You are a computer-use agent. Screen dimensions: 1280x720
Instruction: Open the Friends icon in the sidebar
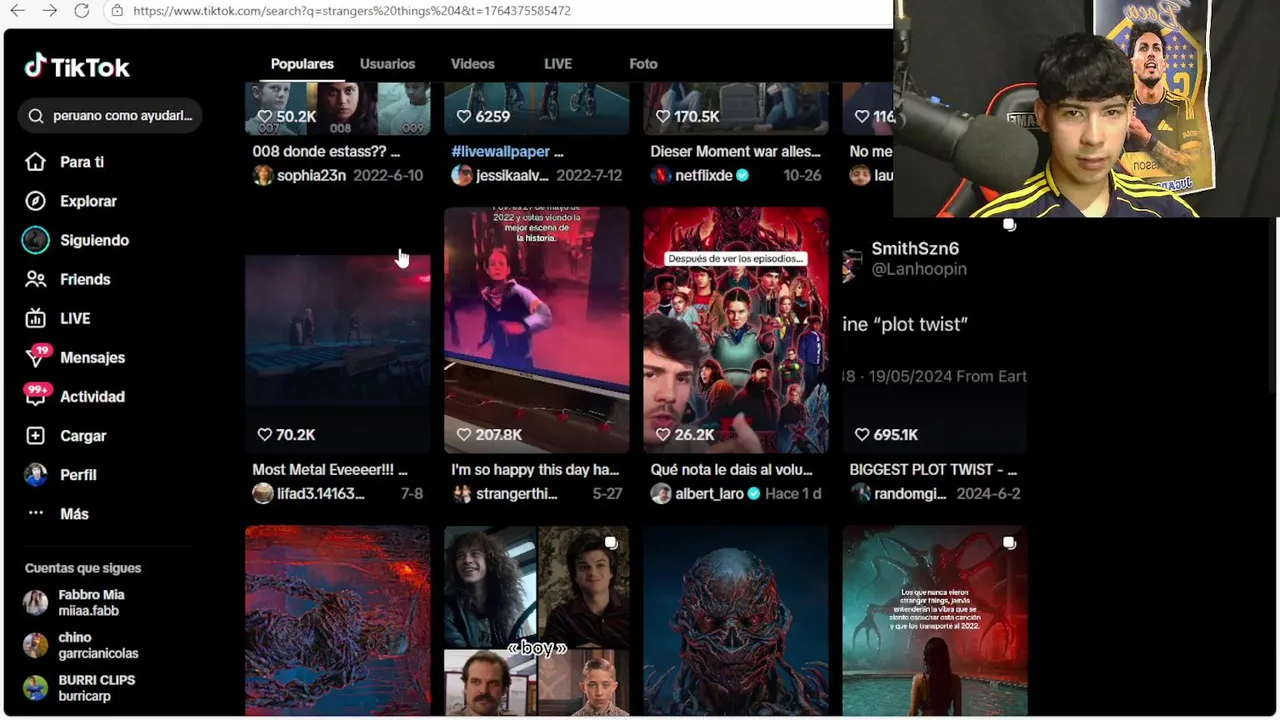coord(35,279)
